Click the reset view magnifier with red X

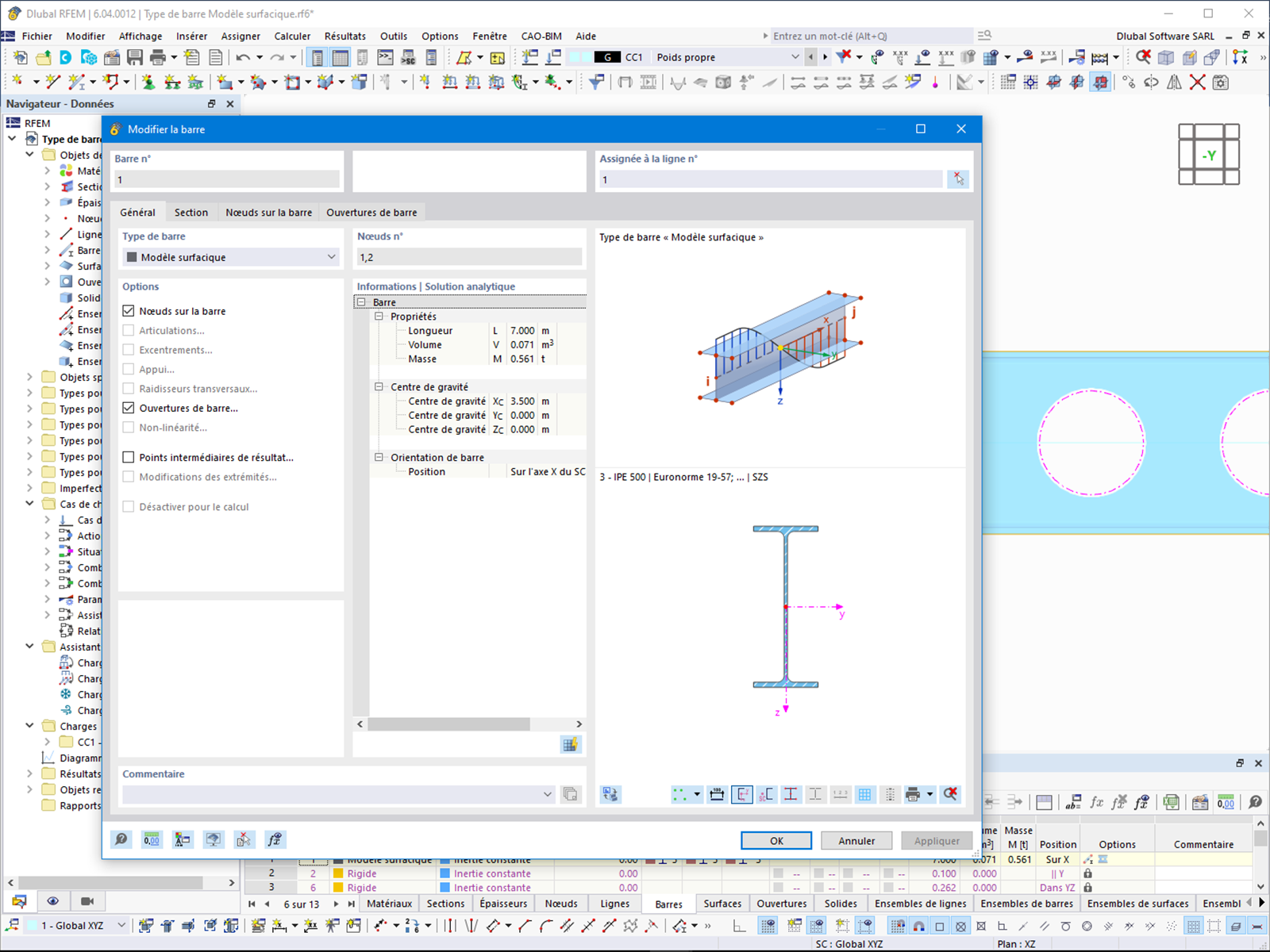(950, 794)
